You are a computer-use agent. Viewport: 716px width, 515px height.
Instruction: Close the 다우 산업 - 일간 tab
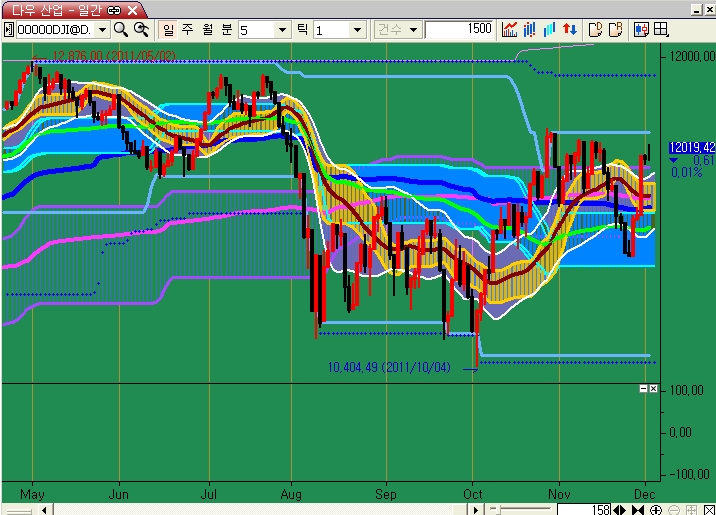(132, 9)
